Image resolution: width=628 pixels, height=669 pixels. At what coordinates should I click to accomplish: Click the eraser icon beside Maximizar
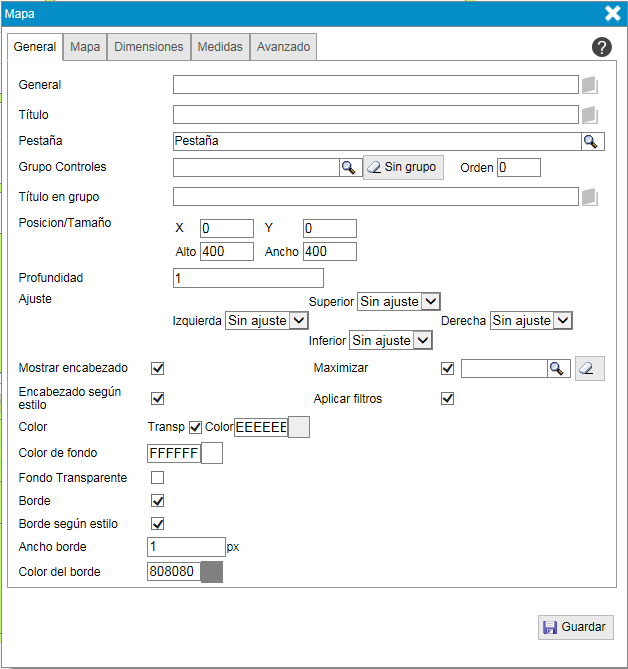pyautogui.click(x=587, y=369)
